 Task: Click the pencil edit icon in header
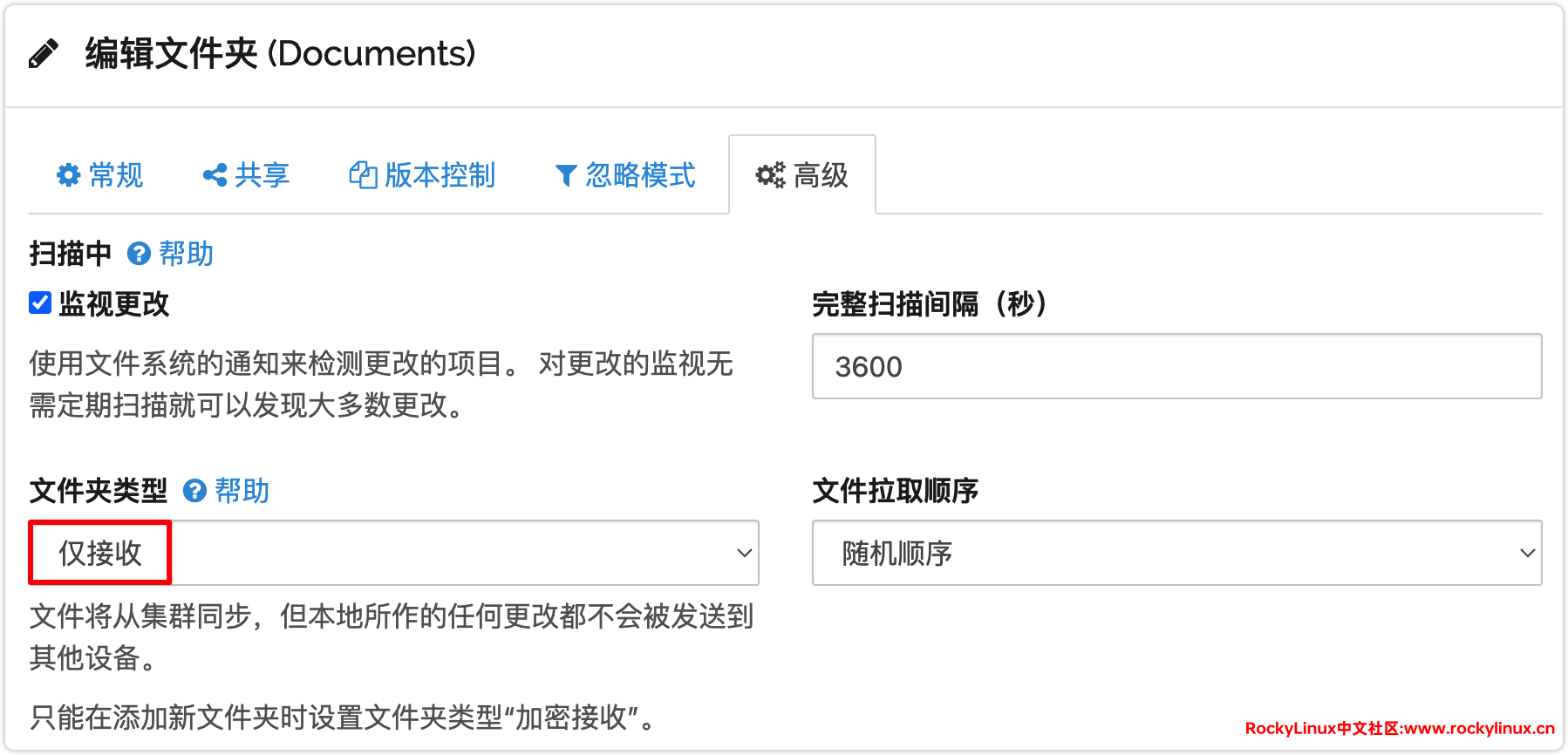(x=44, y=54)
